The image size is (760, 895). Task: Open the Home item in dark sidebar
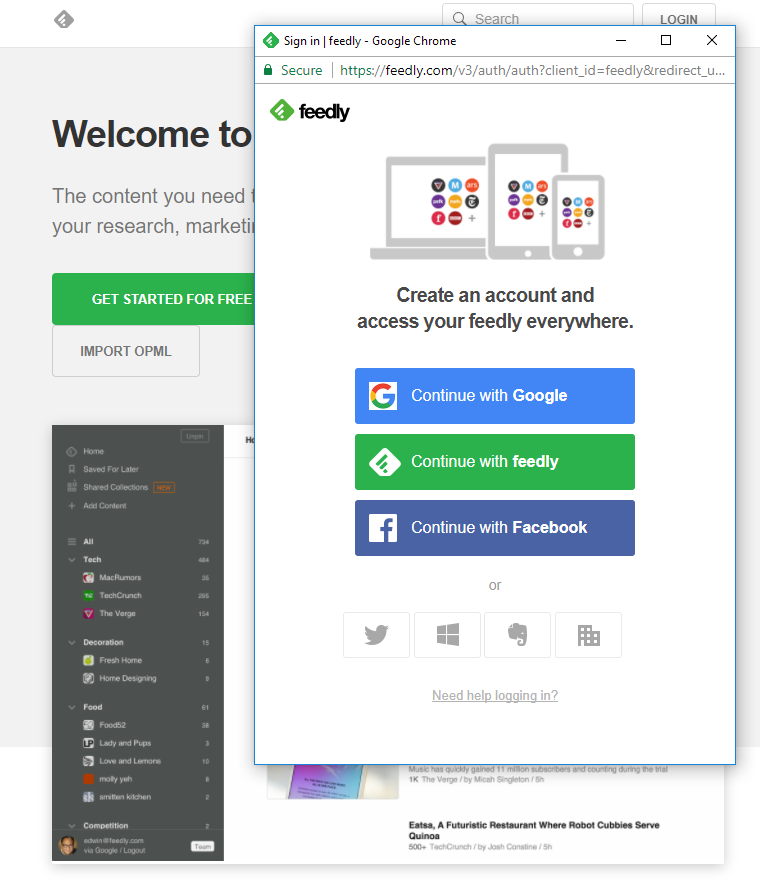pyautogui.click(x=93, y=451)
